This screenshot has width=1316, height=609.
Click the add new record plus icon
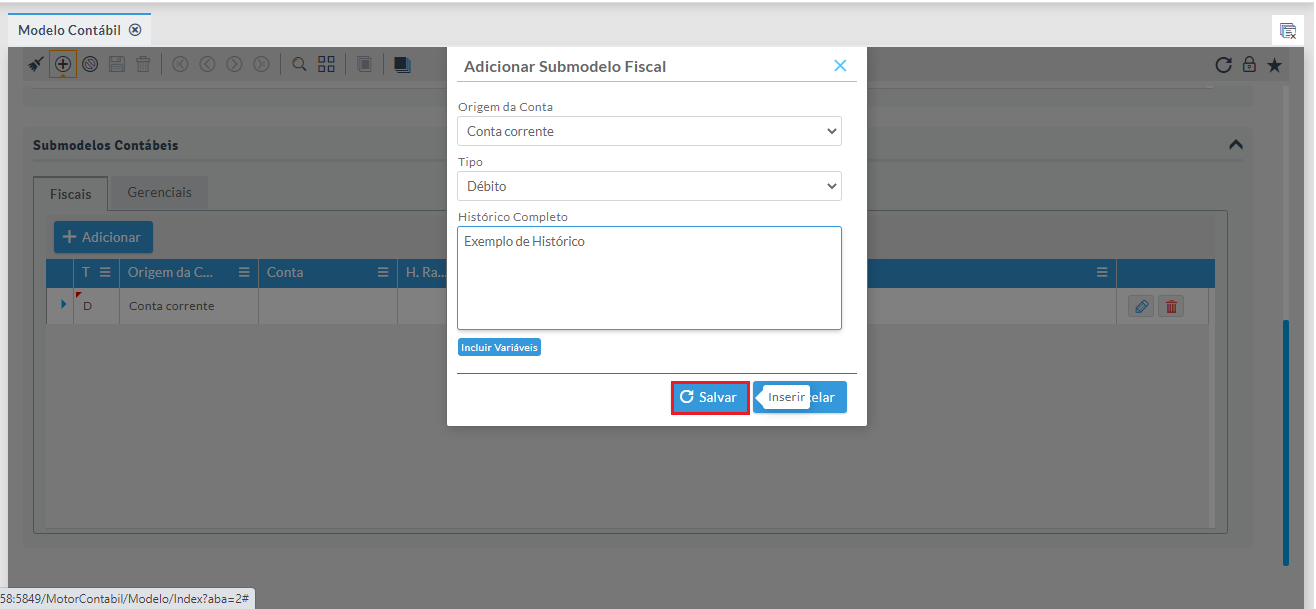pos(63,65)
